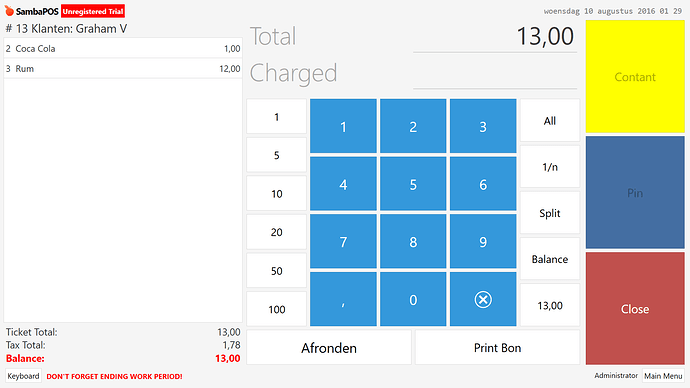The width and height of the screenshot is (690, 388).
Task: Choose the 1/n split option
Action: click(x=550, y=167)
